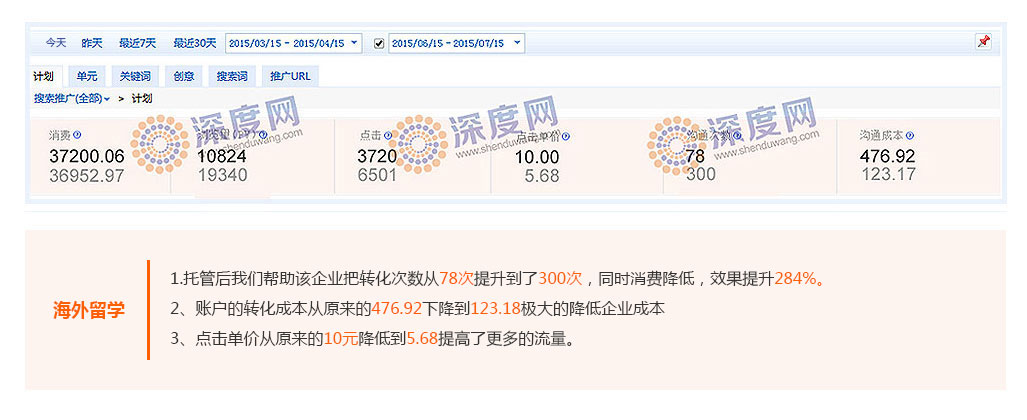Click help icon next to 浏览量
This screenshot has width=1027, height=420.
262,135
